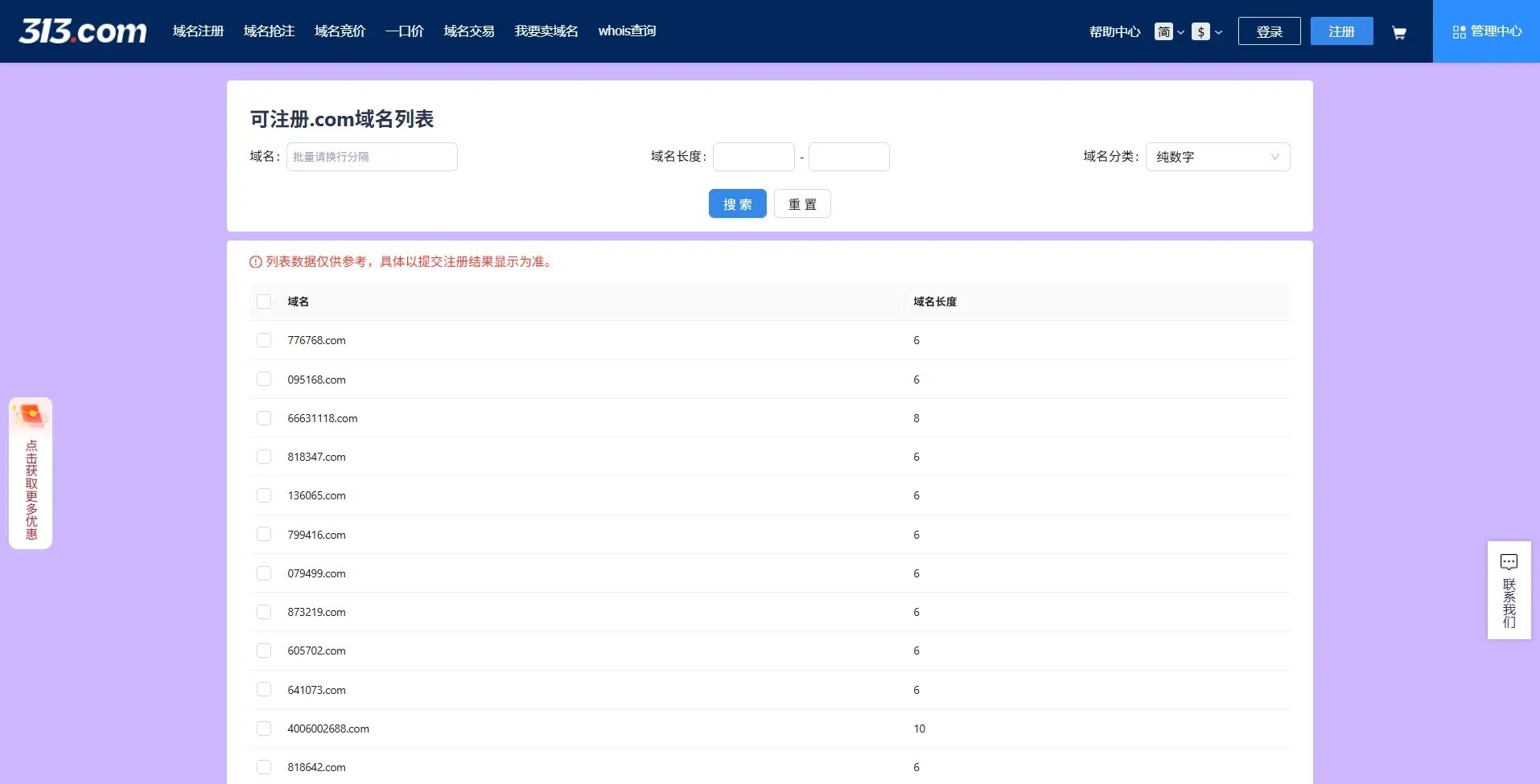Click the red warning notice icon
Viewport: 1540px width, 784px height.
coord(256,261)
